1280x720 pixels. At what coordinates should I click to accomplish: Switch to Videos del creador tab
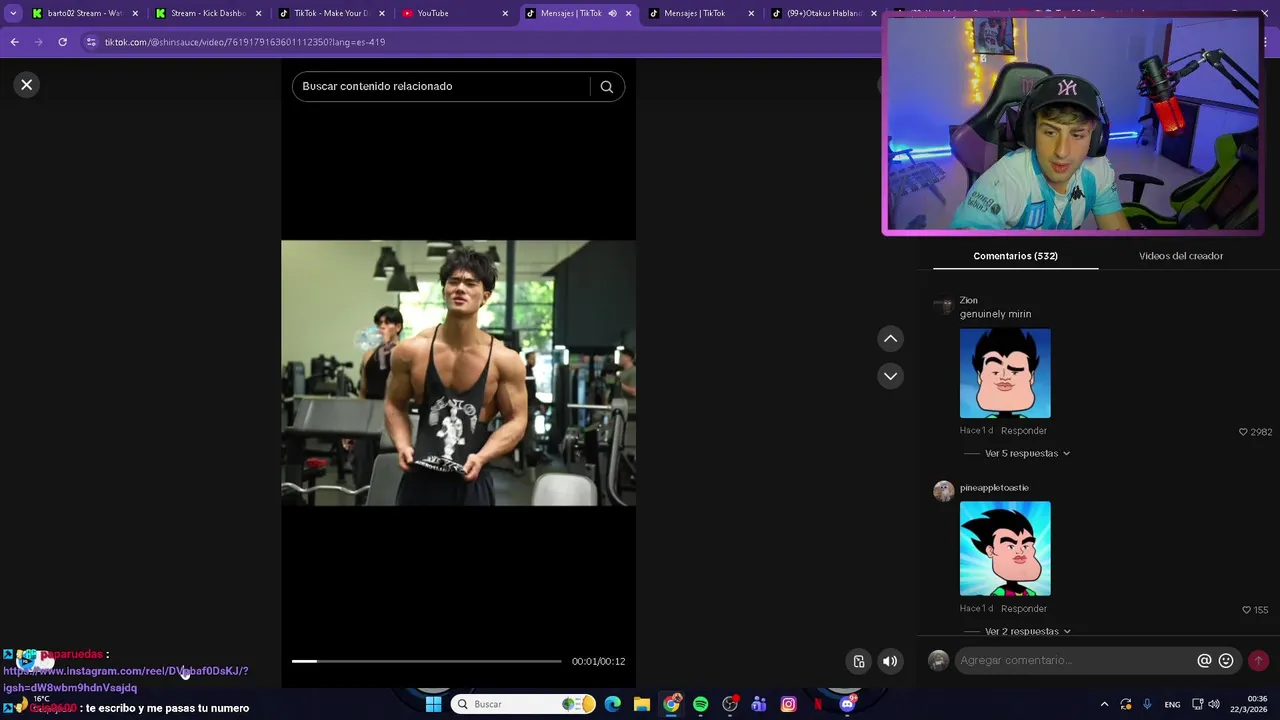pyautogui.click(x=1180, y=256)
